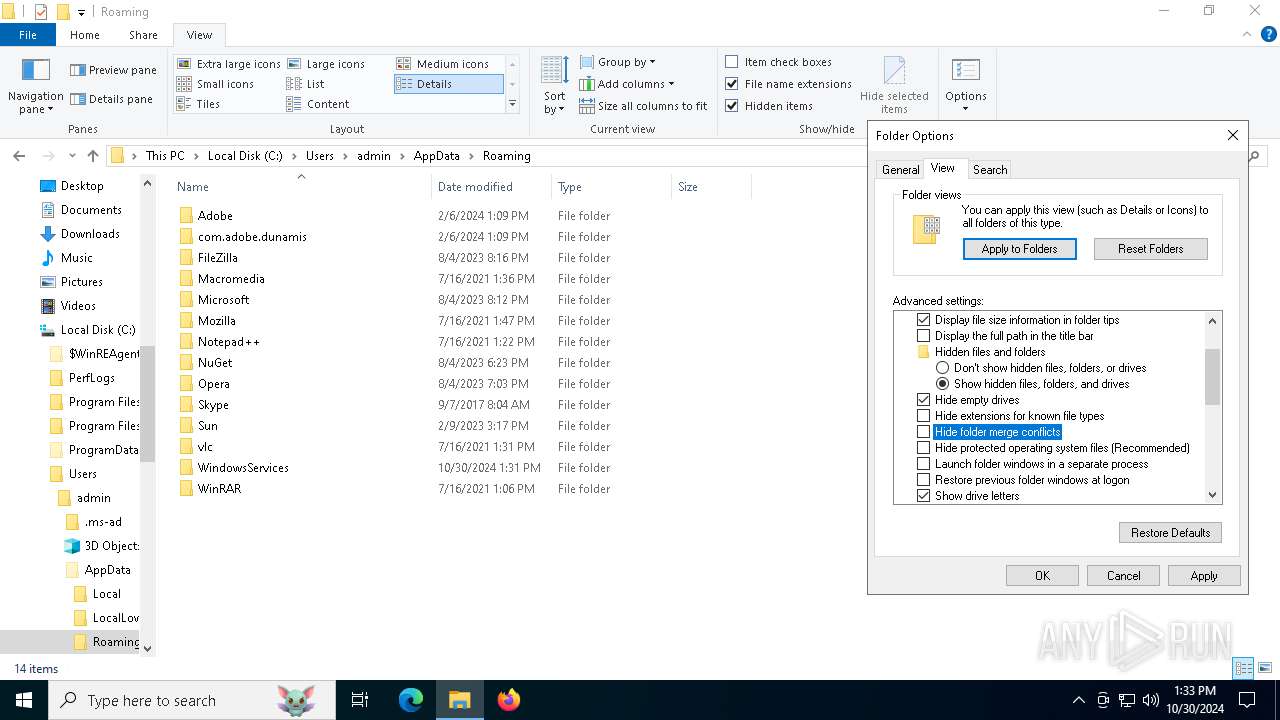The width and height of the screenshot is (1280, 720).
Task: Check Launch folder windows in separate process
Action: [924, 464]
